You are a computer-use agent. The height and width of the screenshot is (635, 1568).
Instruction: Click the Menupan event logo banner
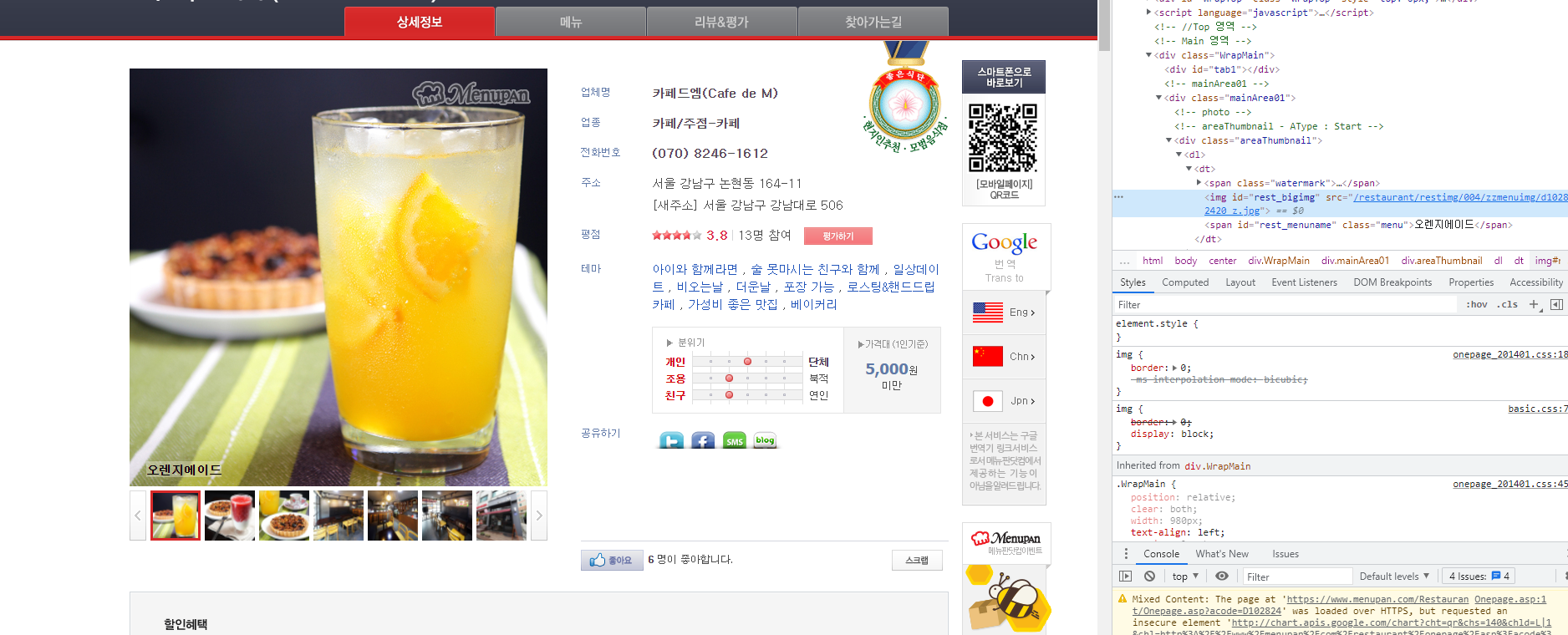click(x=1005, y=543)
